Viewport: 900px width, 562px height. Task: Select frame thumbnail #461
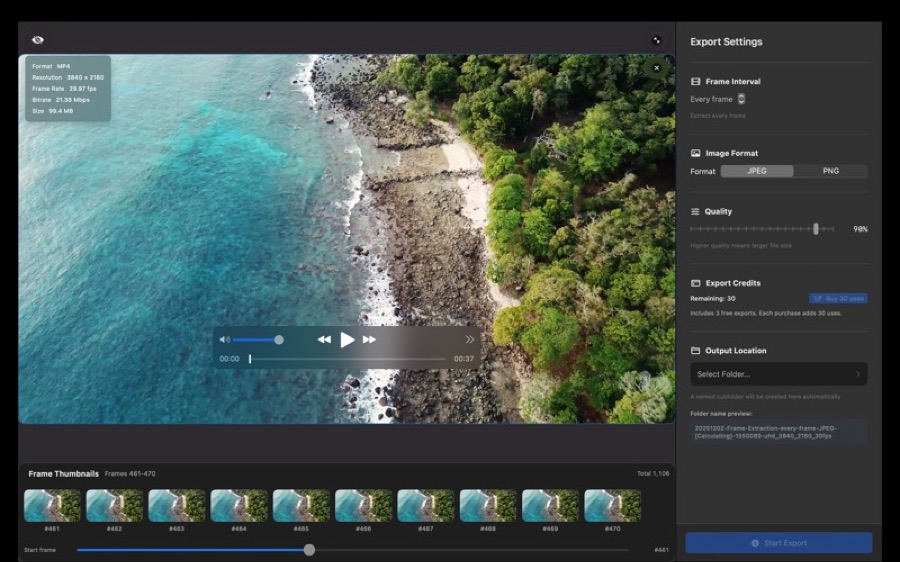click(52, 506)
